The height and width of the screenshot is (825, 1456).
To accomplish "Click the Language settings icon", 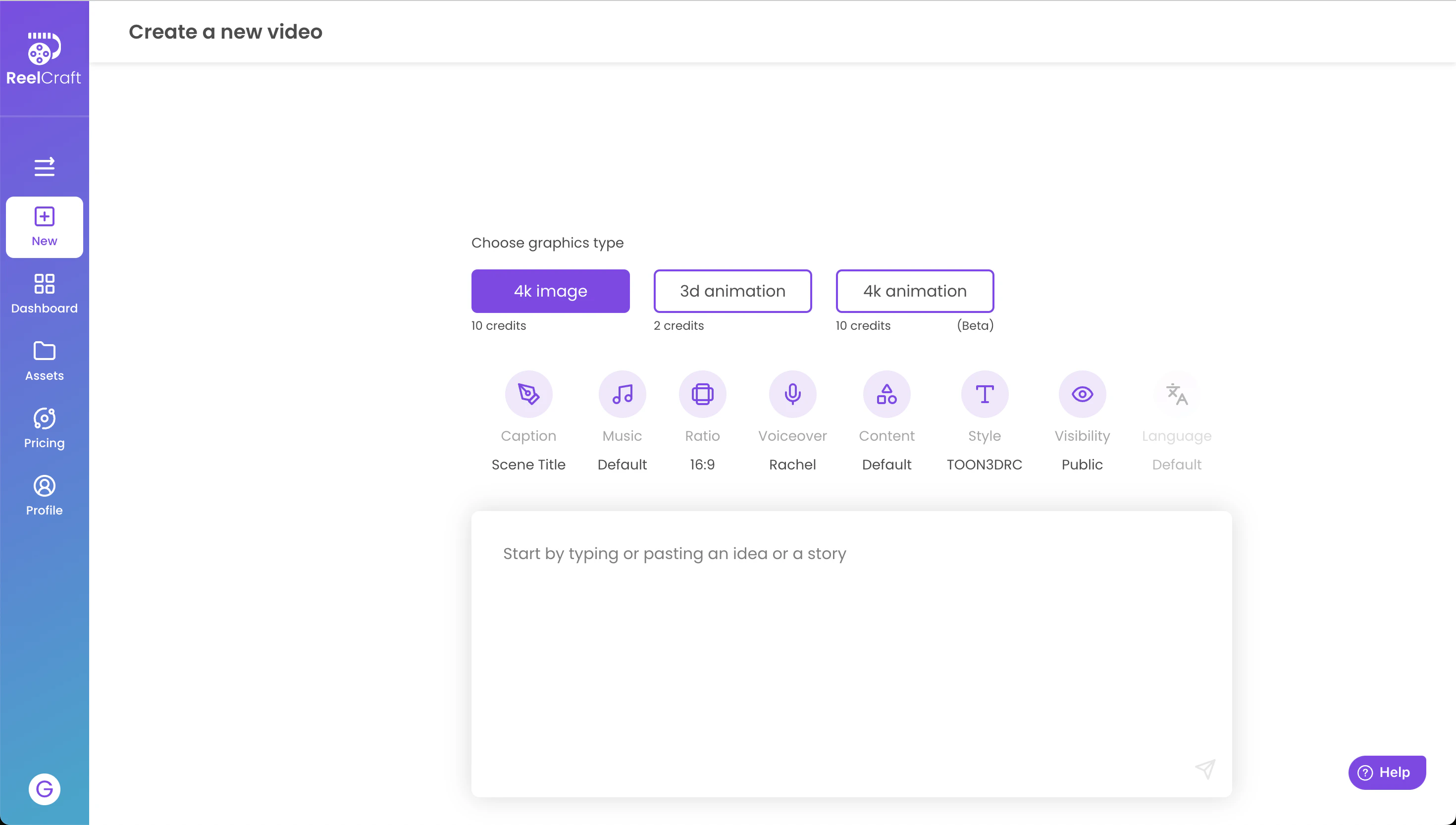I will 1176,394.
